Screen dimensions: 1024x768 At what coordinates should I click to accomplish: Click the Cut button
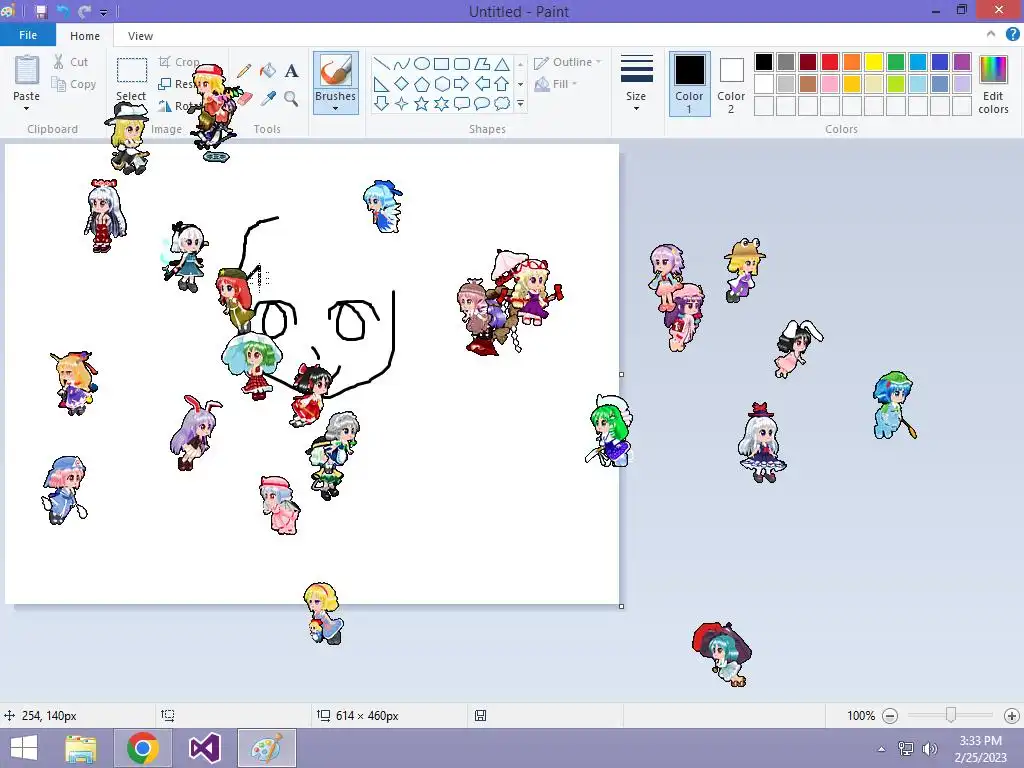(x=71, y=62)
